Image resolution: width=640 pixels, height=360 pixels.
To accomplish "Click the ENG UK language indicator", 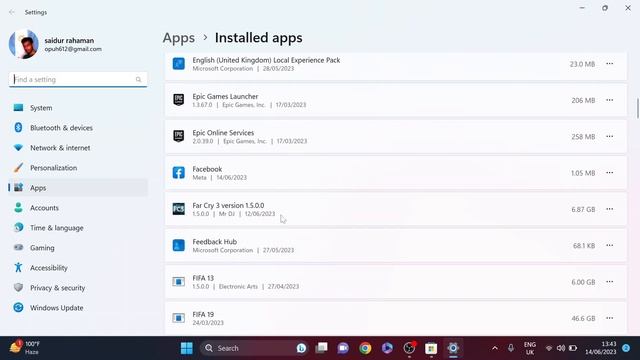I will pyautogui.click(x=530, y=348).
